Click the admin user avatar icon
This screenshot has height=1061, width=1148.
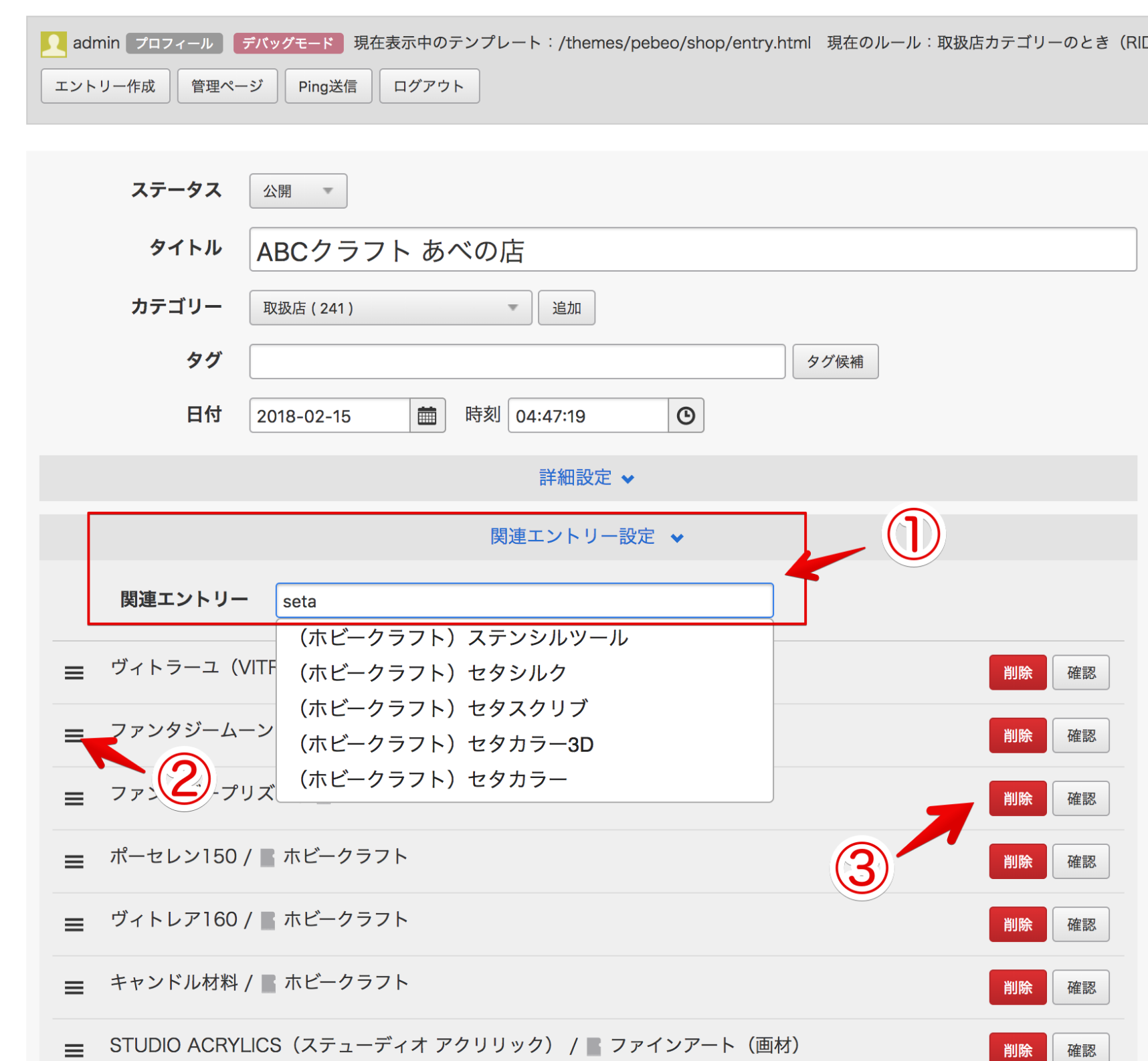(54, 43)
